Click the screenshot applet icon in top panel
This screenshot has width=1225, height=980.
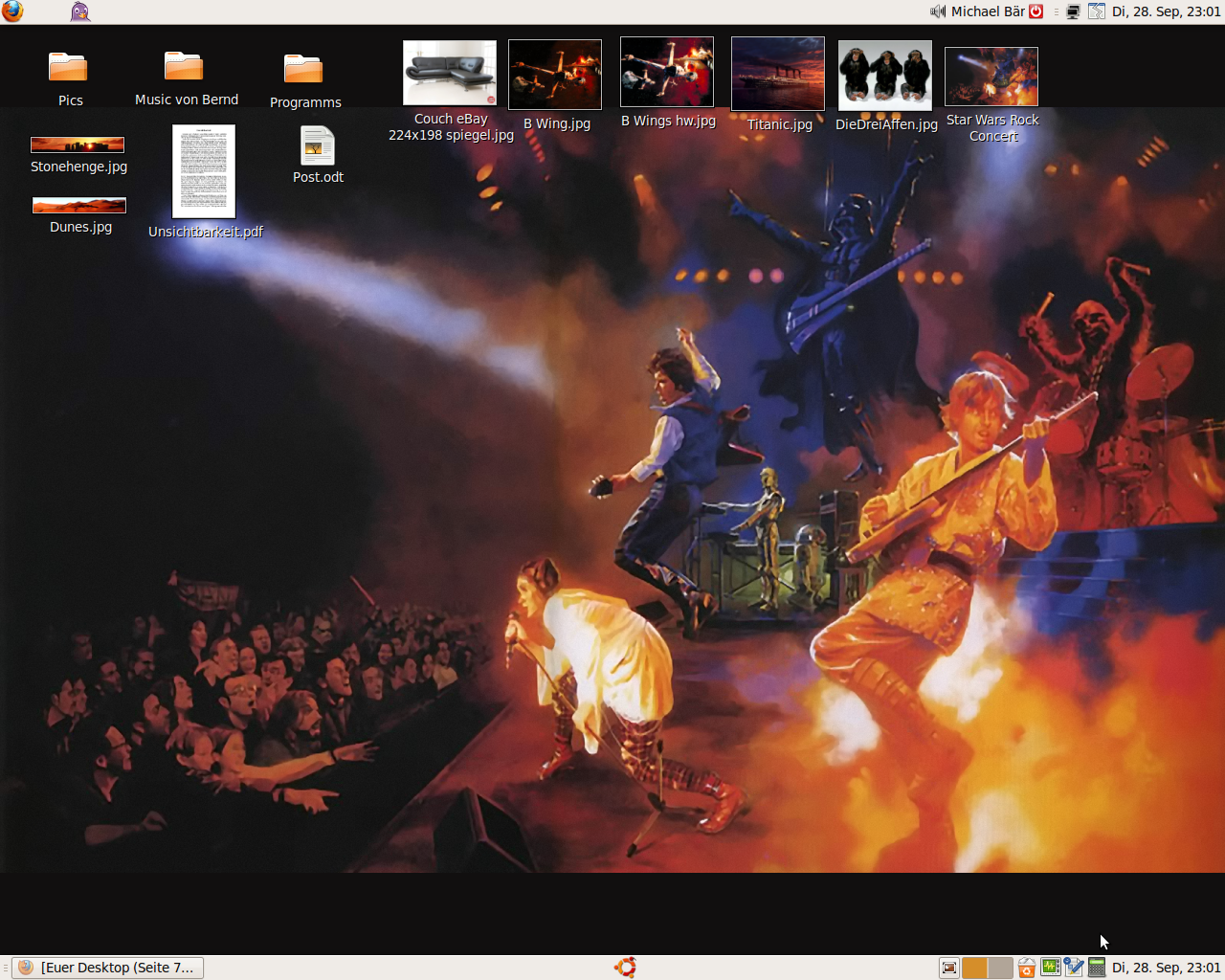[1097, 11]
